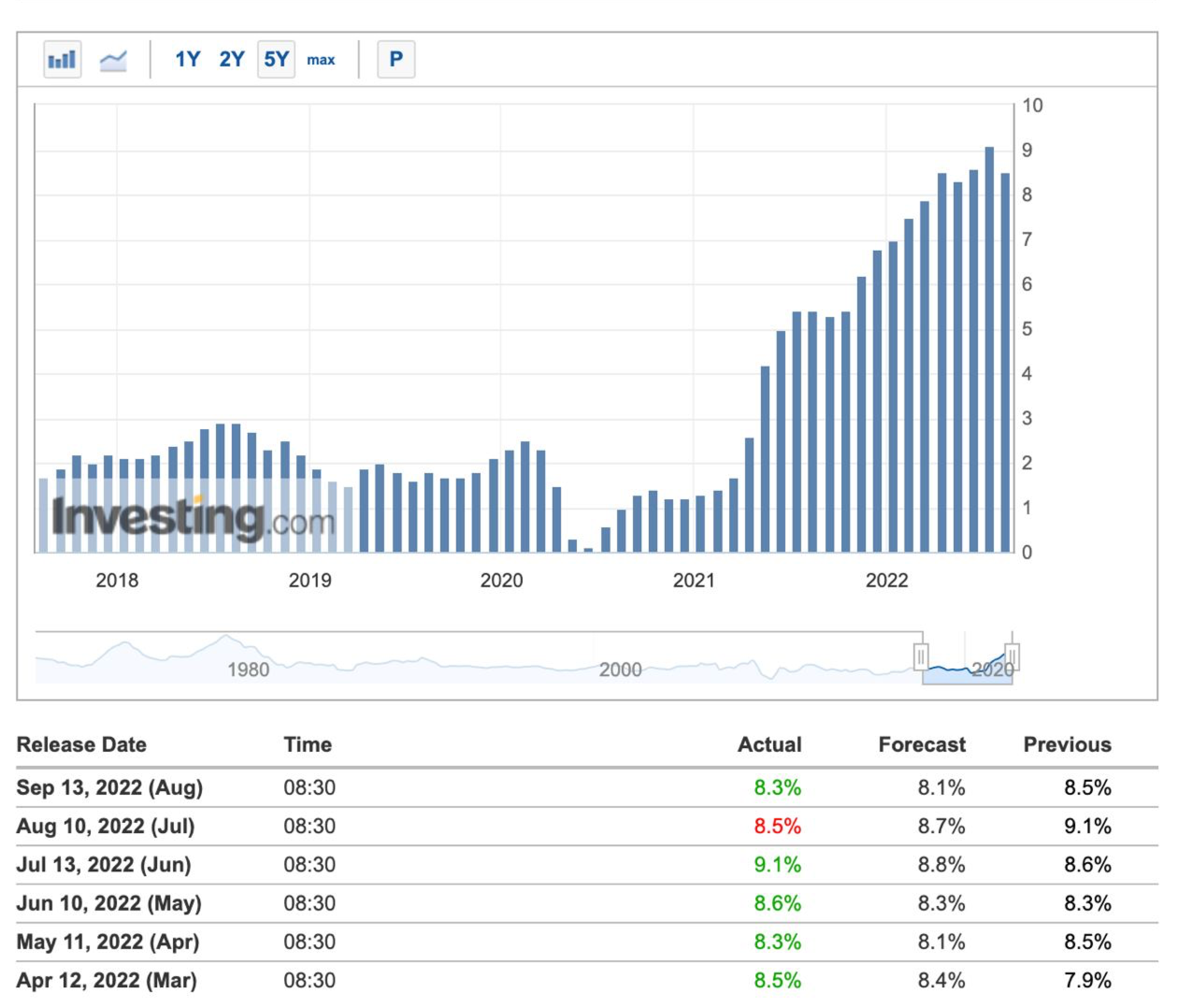Select the 2Y time range
The image size is (1178, 1008).
[231, 59]
